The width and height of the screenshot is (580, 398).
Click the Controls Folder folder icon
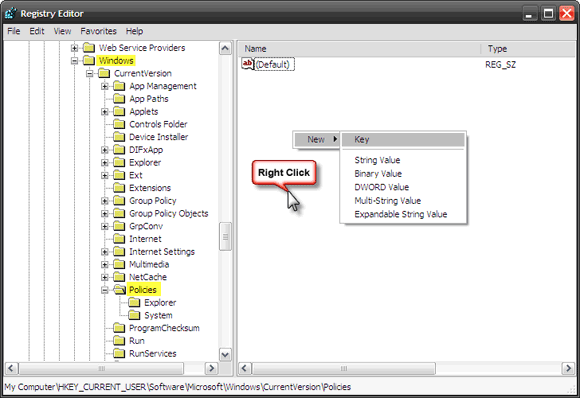119,124
